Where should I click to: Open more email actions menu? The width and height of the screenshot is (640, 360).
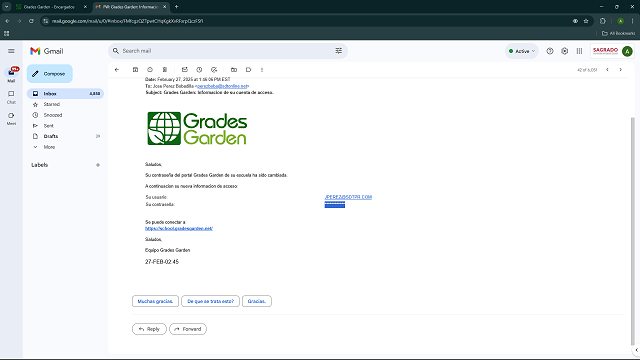click(262, 70)
